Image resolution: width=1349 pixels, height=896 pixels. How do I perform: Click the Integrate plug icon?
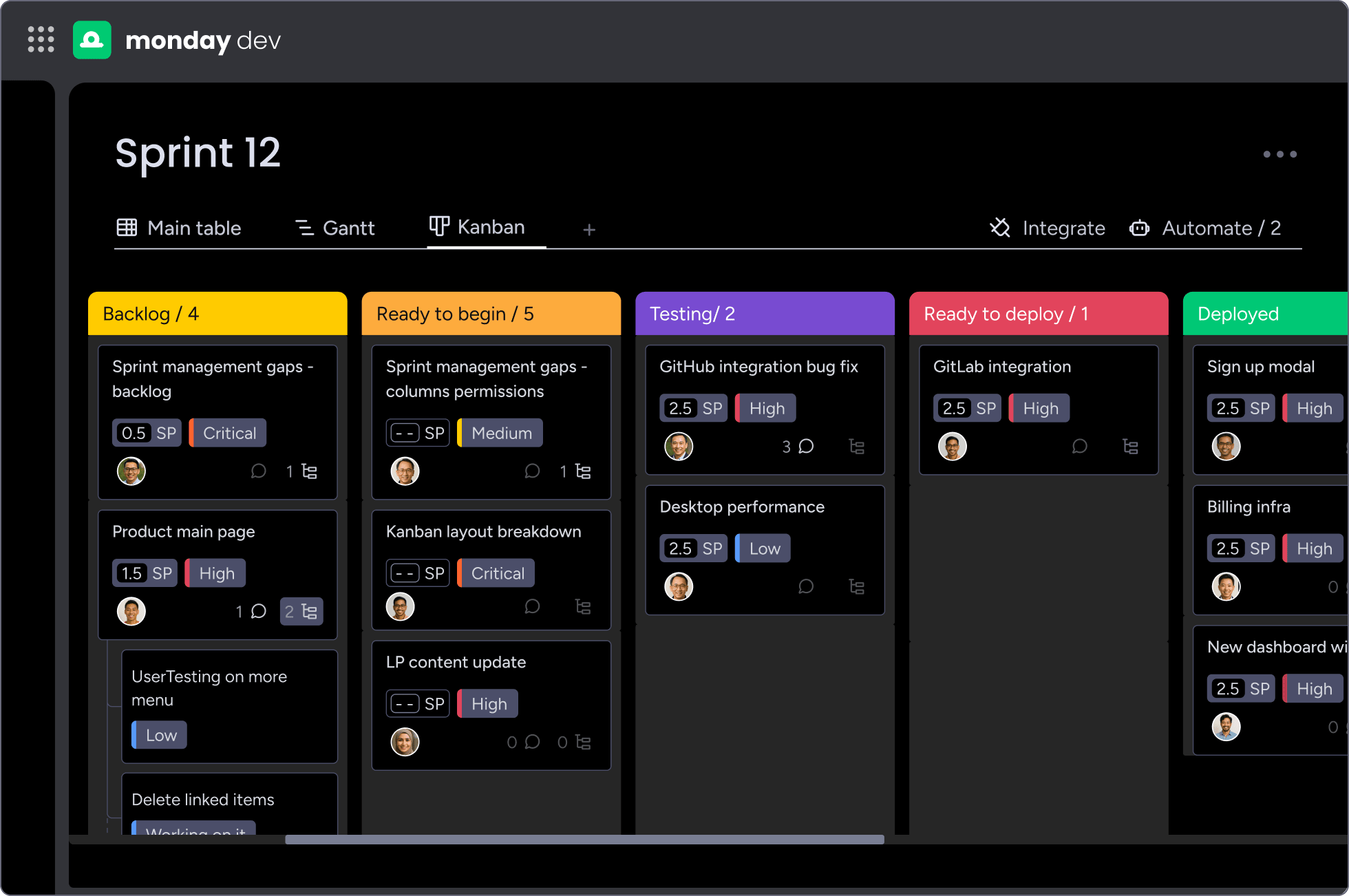(1000, 228)
